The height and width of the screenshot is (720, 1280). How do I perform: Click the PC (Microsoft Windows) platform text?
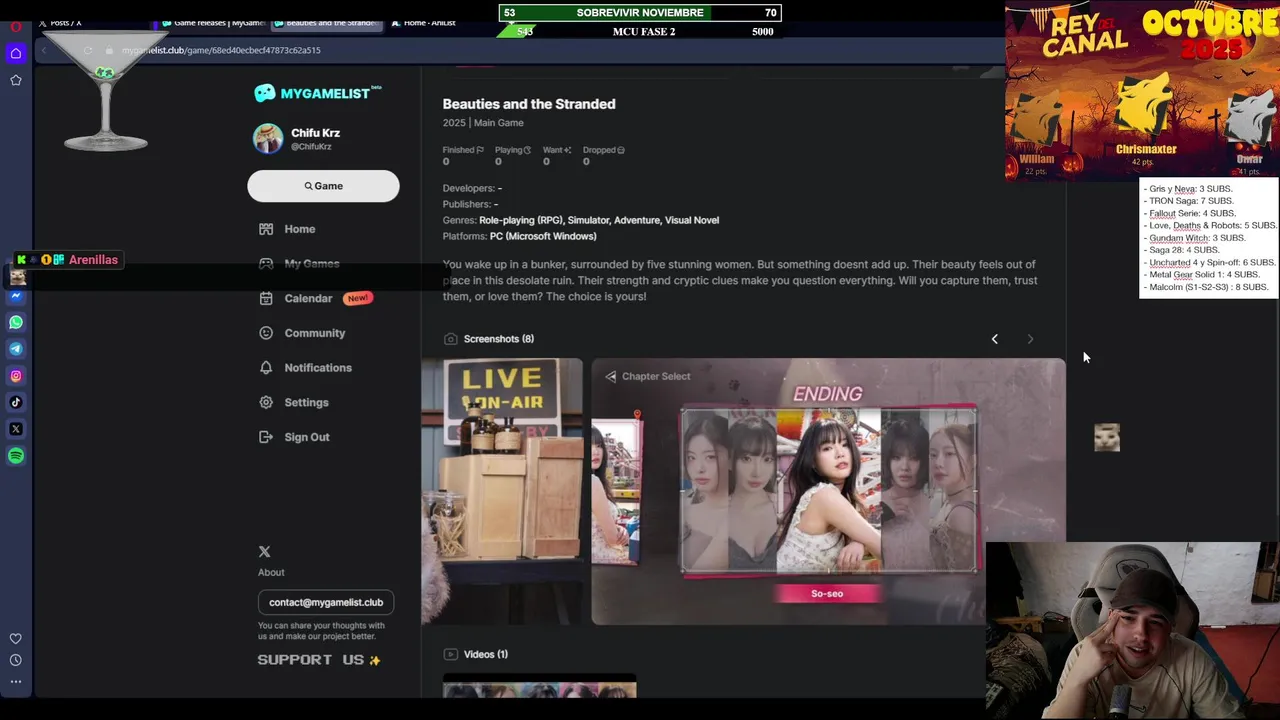pos(543,236)
